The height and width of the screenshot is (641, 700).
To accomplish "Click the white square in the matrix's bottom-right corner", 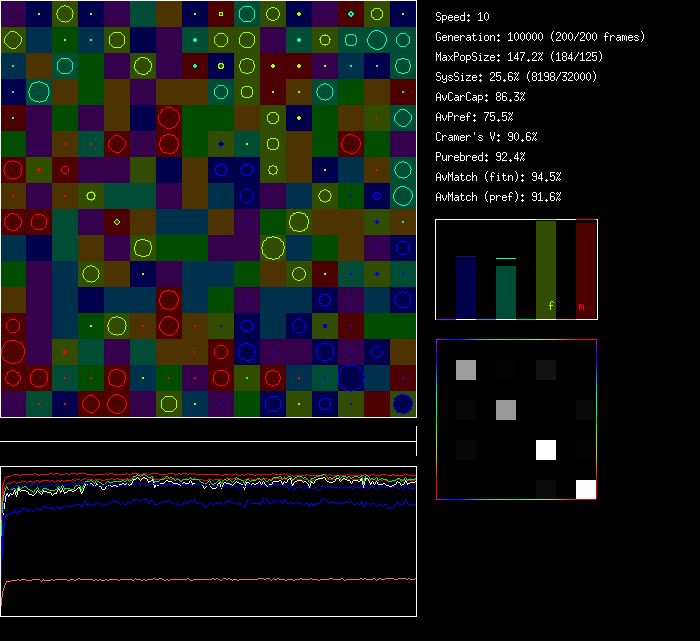I will pos(585,489).
